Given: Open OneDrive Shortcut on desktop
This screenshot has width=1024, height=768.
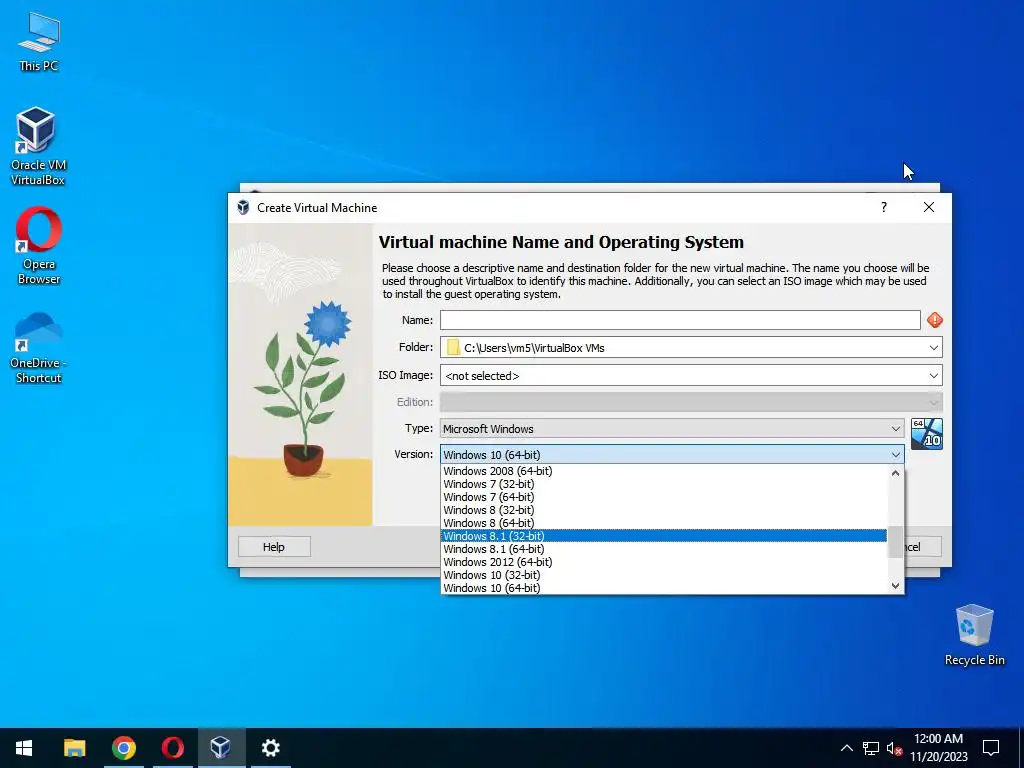Looking at the screenshot, I should point(38,347).
